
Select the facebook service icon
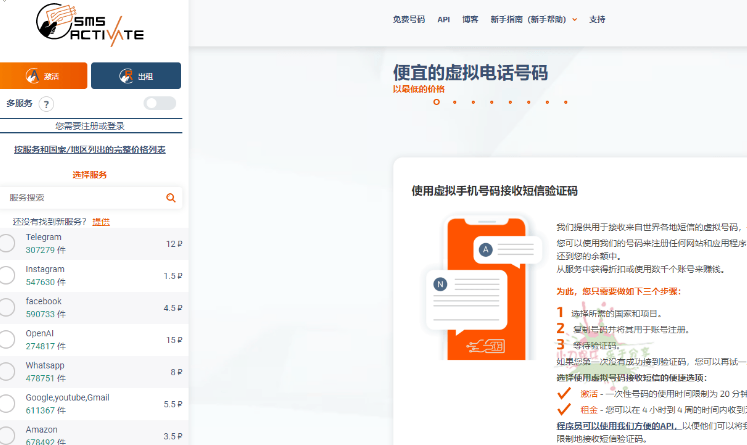click(x=7, y=307)
